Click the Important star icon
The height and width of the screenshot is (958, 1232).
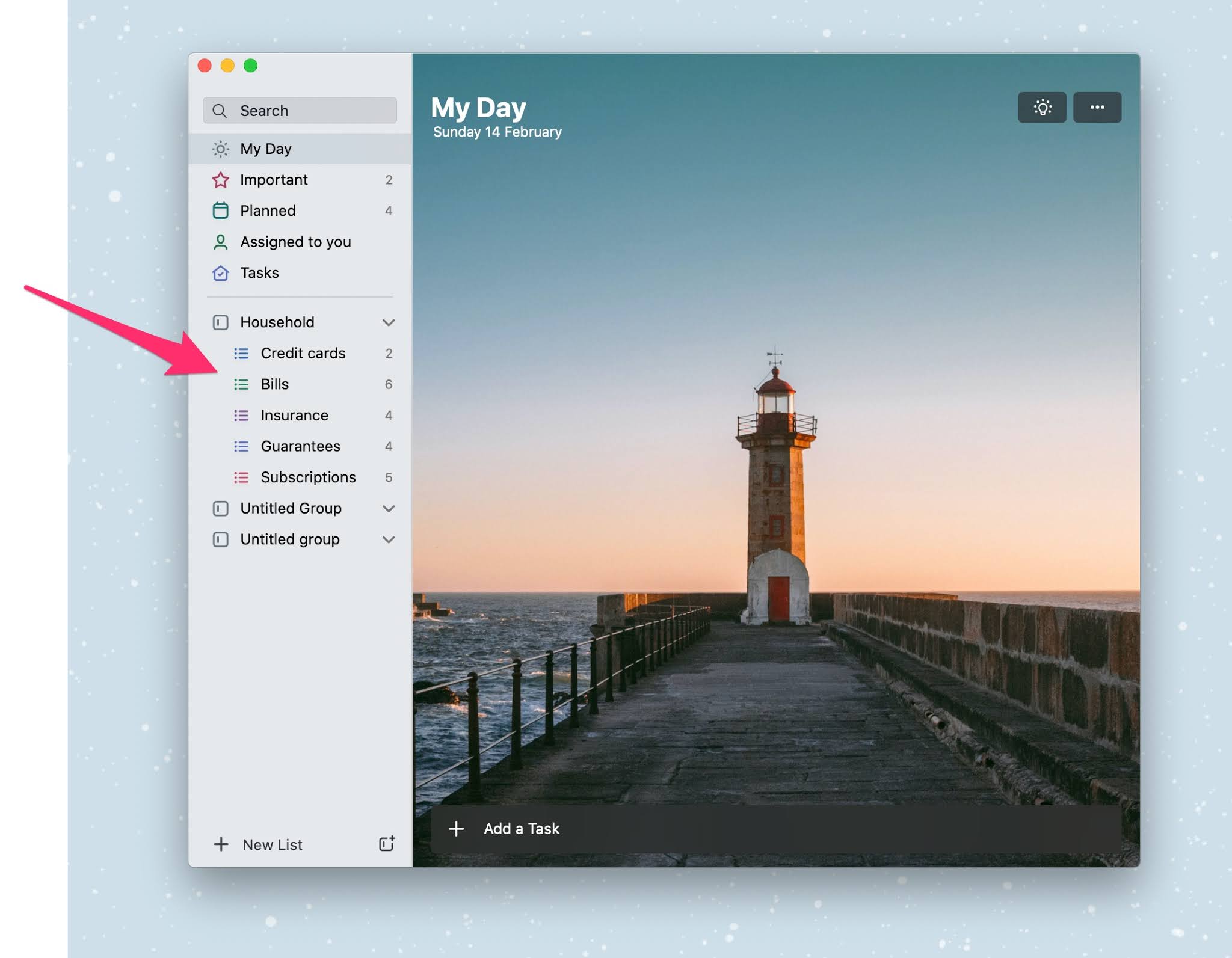(x=221, y=180)
